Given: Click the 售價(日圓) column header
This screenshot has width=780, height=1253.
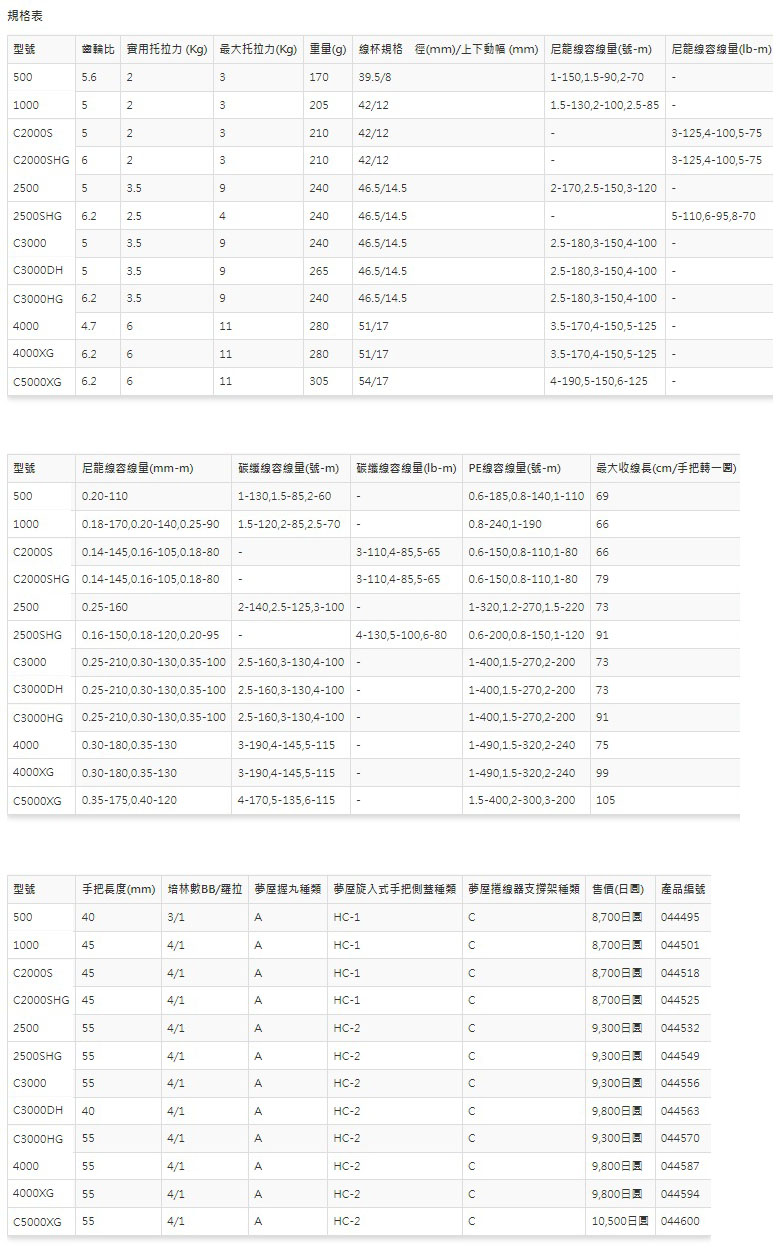Looking at the screenshot, I should (x=618, y=888).
